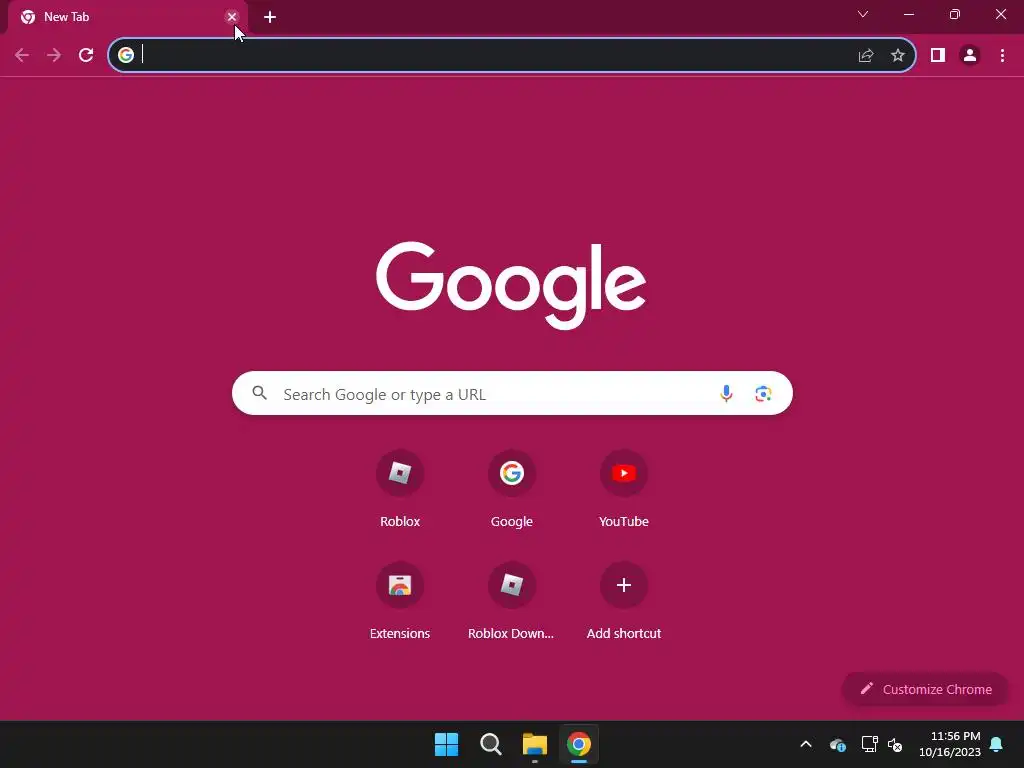
Task: Select the New Tab tab
Action: tap(128, 18)
